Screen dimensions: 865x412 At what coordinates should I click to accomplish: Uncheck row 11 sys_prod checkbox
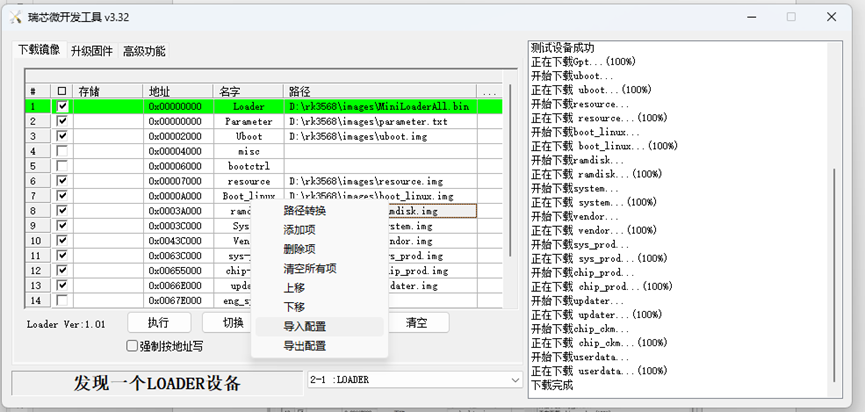[x=63, y=255]
